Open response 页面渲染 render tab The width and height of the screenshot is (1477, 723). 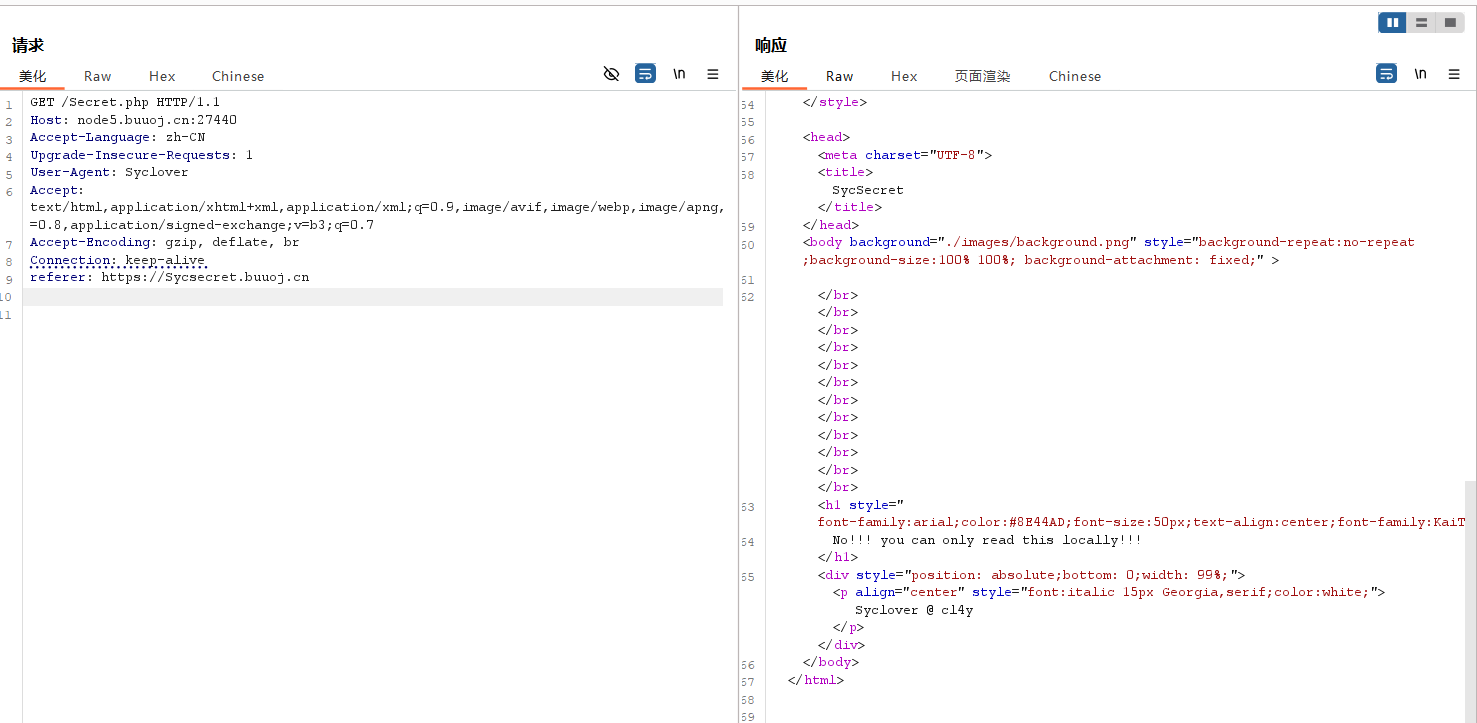click(982, 76)
